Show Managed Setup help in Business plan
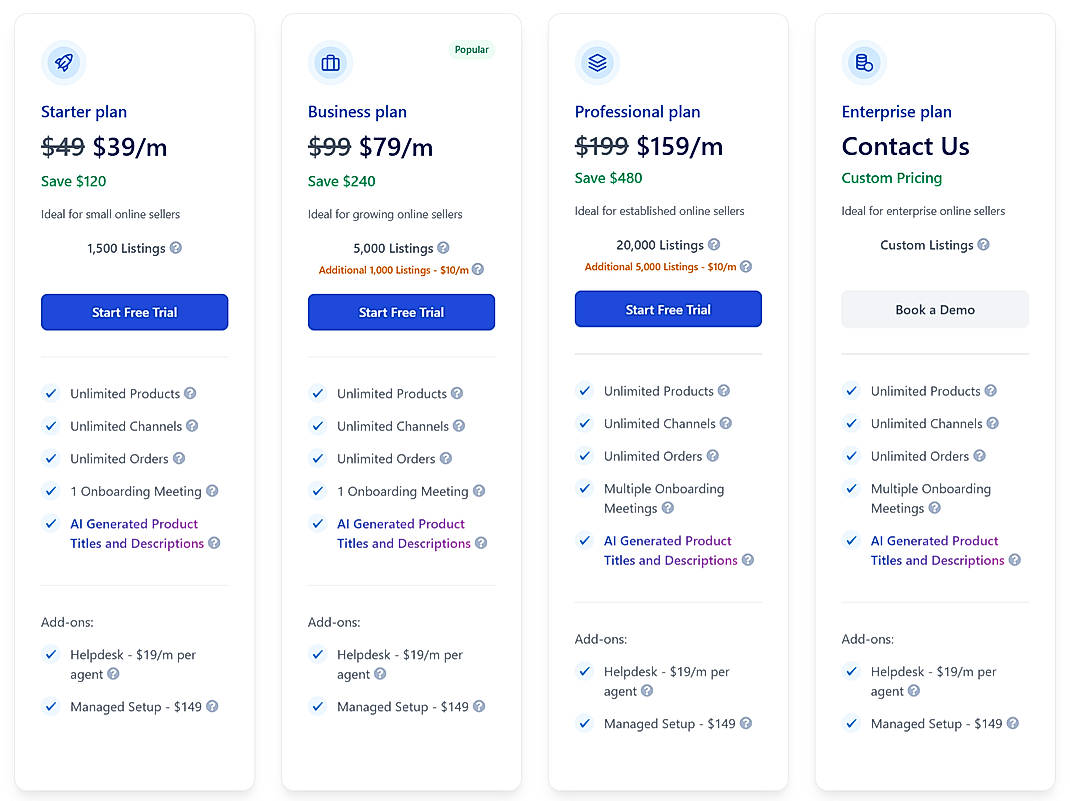The image size is (1070, 801). coord(479,706)
